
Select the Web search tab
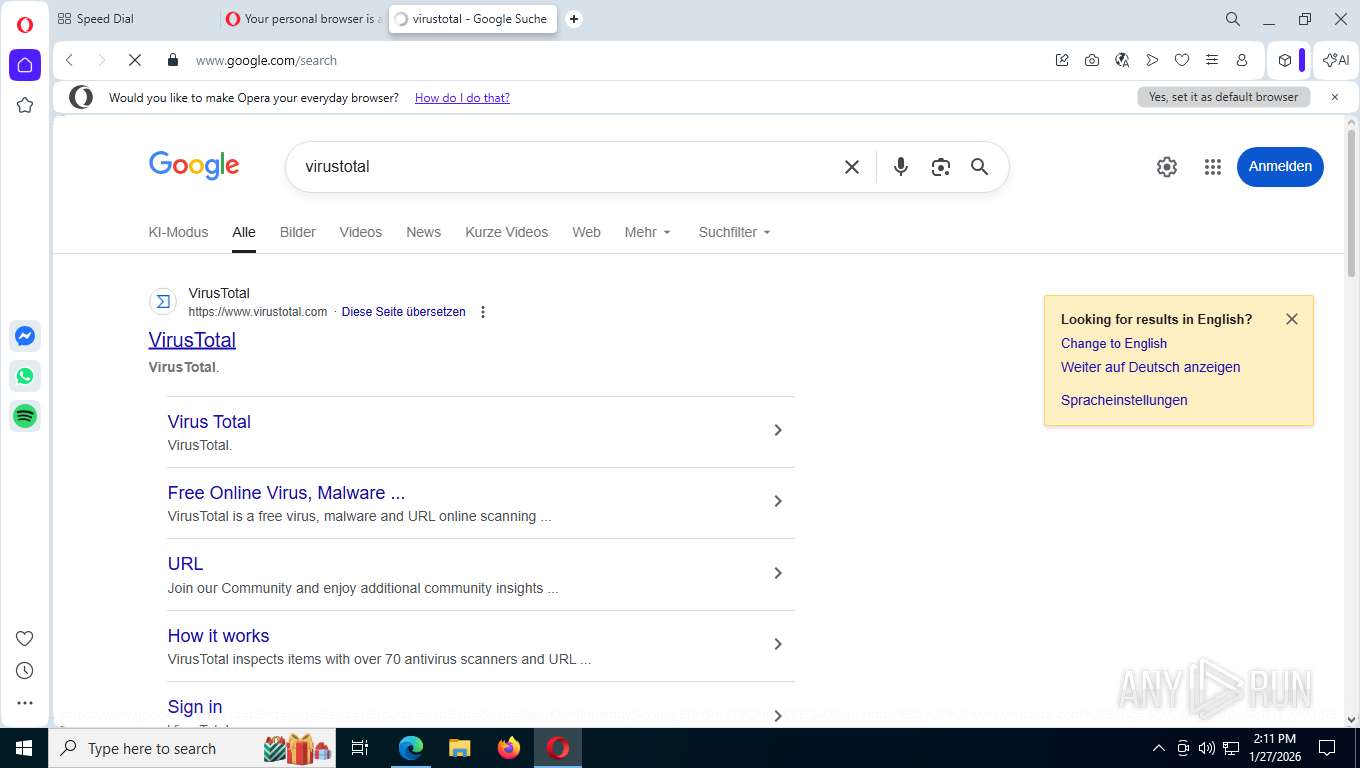click(586, 232)
